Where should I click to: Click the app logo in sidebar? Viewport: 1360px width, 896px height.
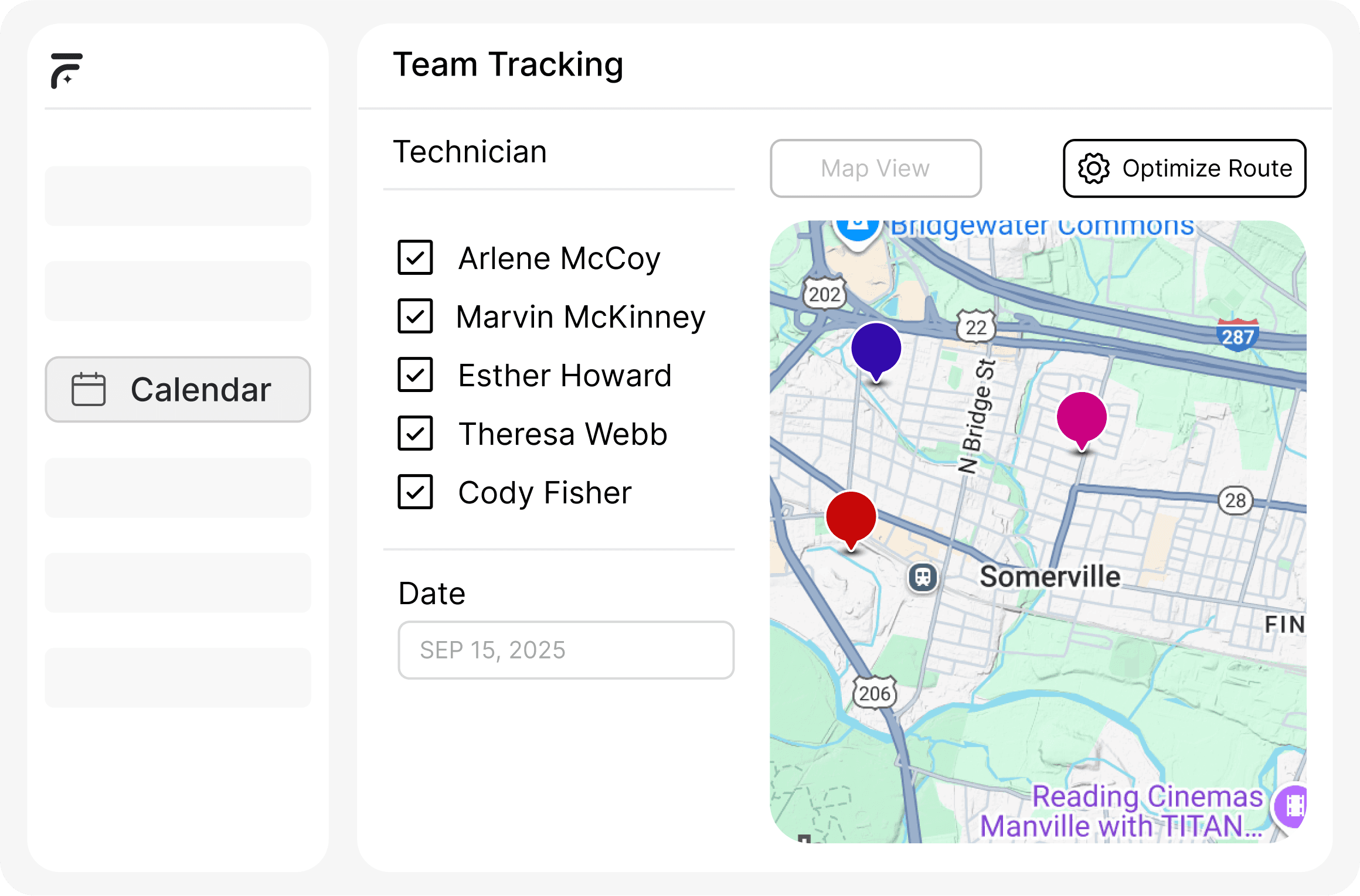pos(66,71)
